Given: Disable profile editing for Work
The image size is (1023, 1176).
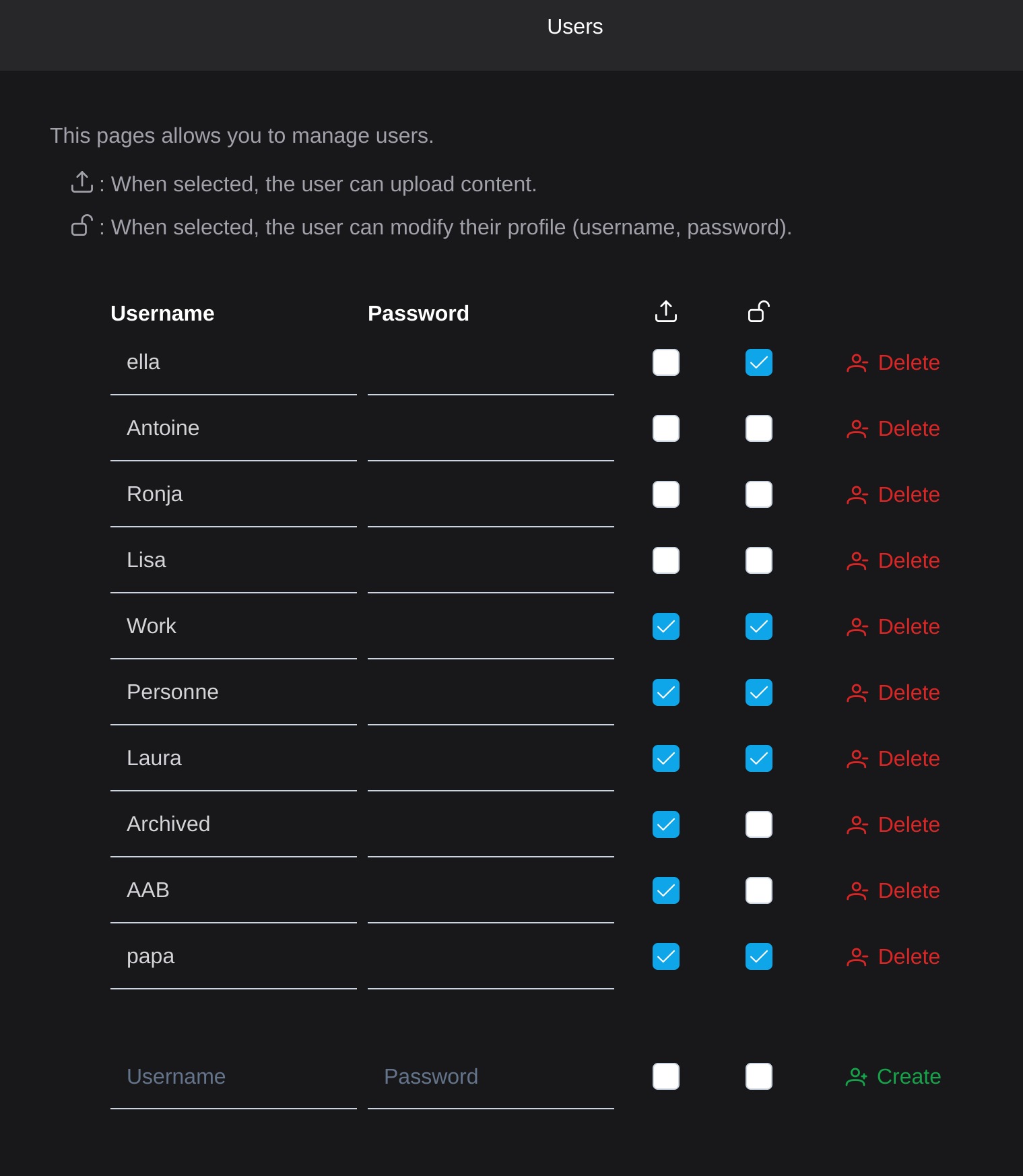Looking at the screenshot, I should tap(758, 626).
